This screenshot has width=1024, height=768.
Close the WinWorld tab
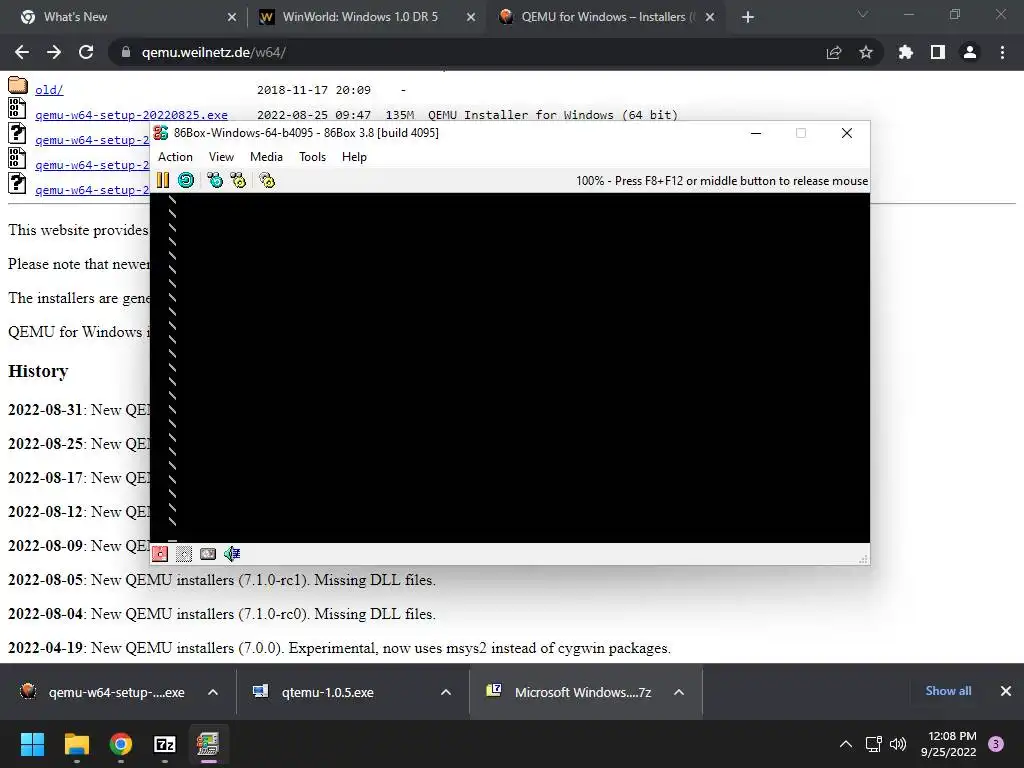(471, 17)
